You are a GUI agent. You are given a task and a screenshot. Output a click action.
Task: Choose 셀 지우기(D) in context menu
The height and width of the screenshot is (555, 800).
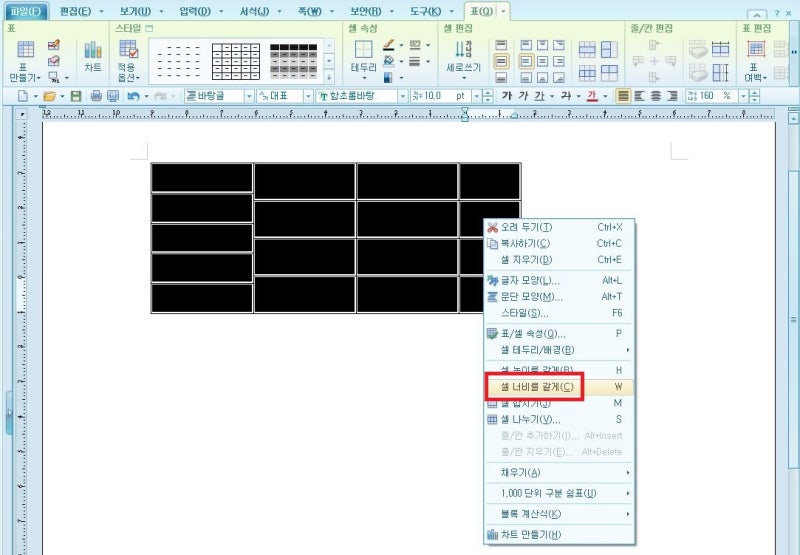pos(559,260)
